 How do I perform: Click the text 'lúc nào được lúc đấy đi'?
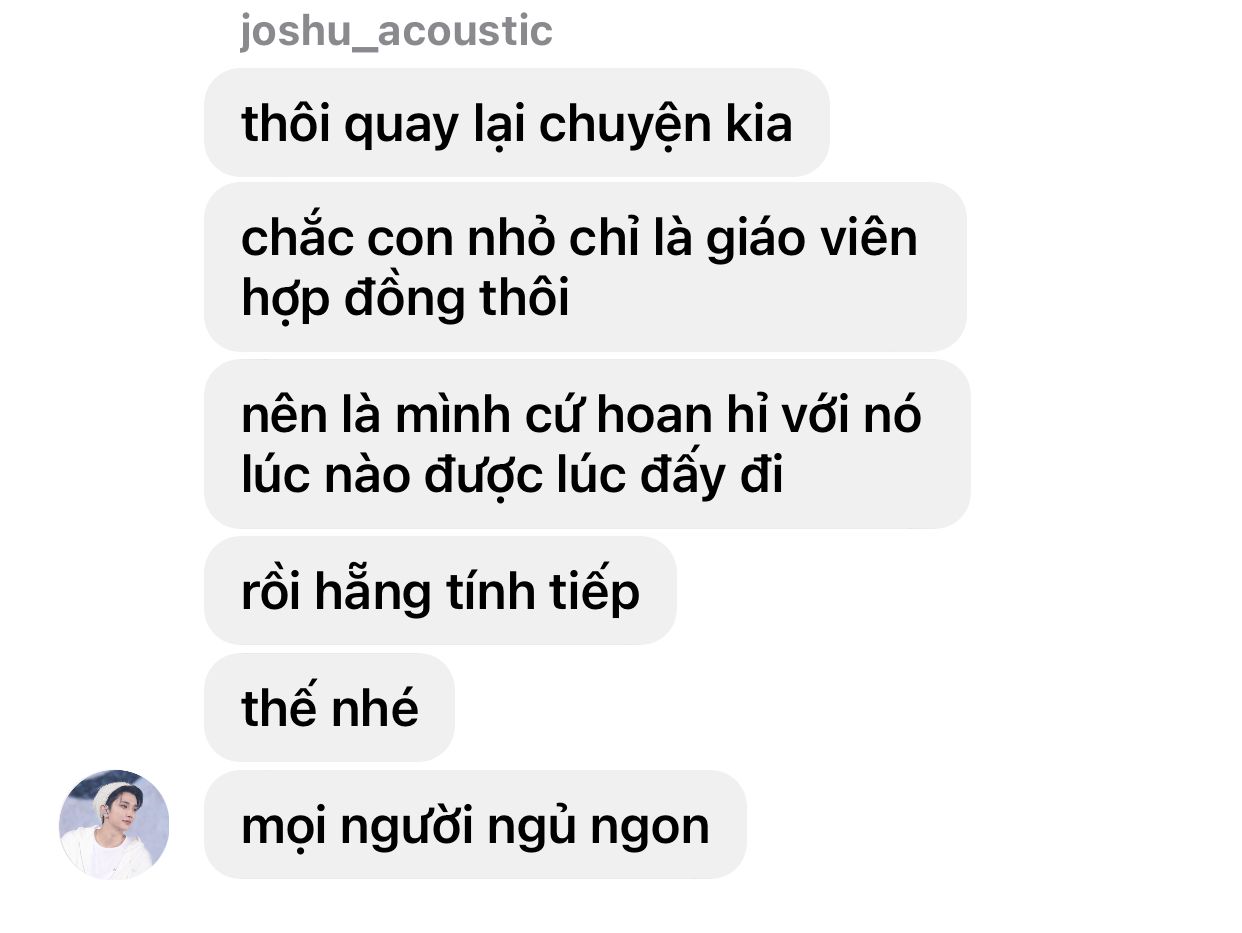pos(512,475)
